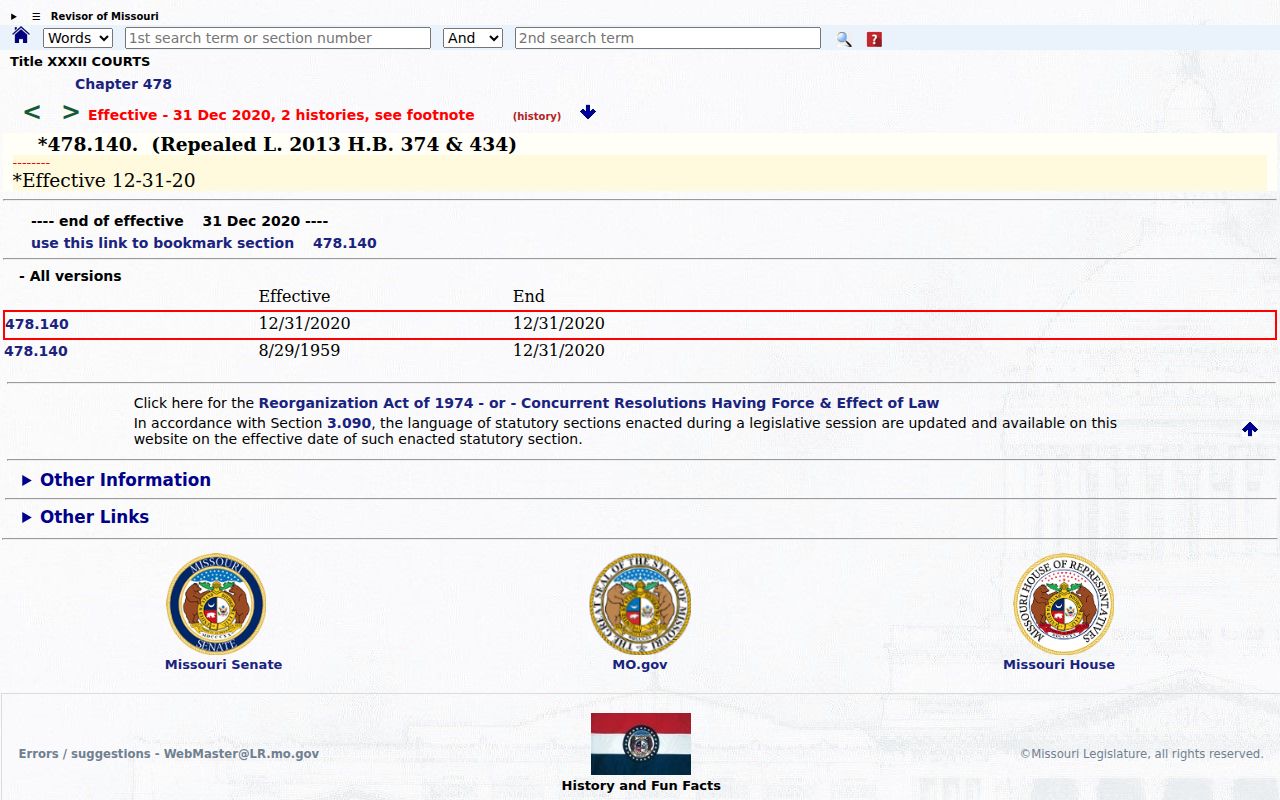Open the Missouri flag image
This screenshot has height=800, width=1280.
pos(641,744)
